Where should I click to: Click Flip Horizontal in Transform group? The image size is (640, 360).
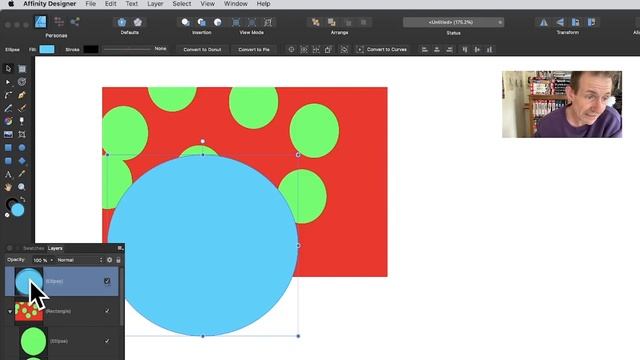[544, 22]
